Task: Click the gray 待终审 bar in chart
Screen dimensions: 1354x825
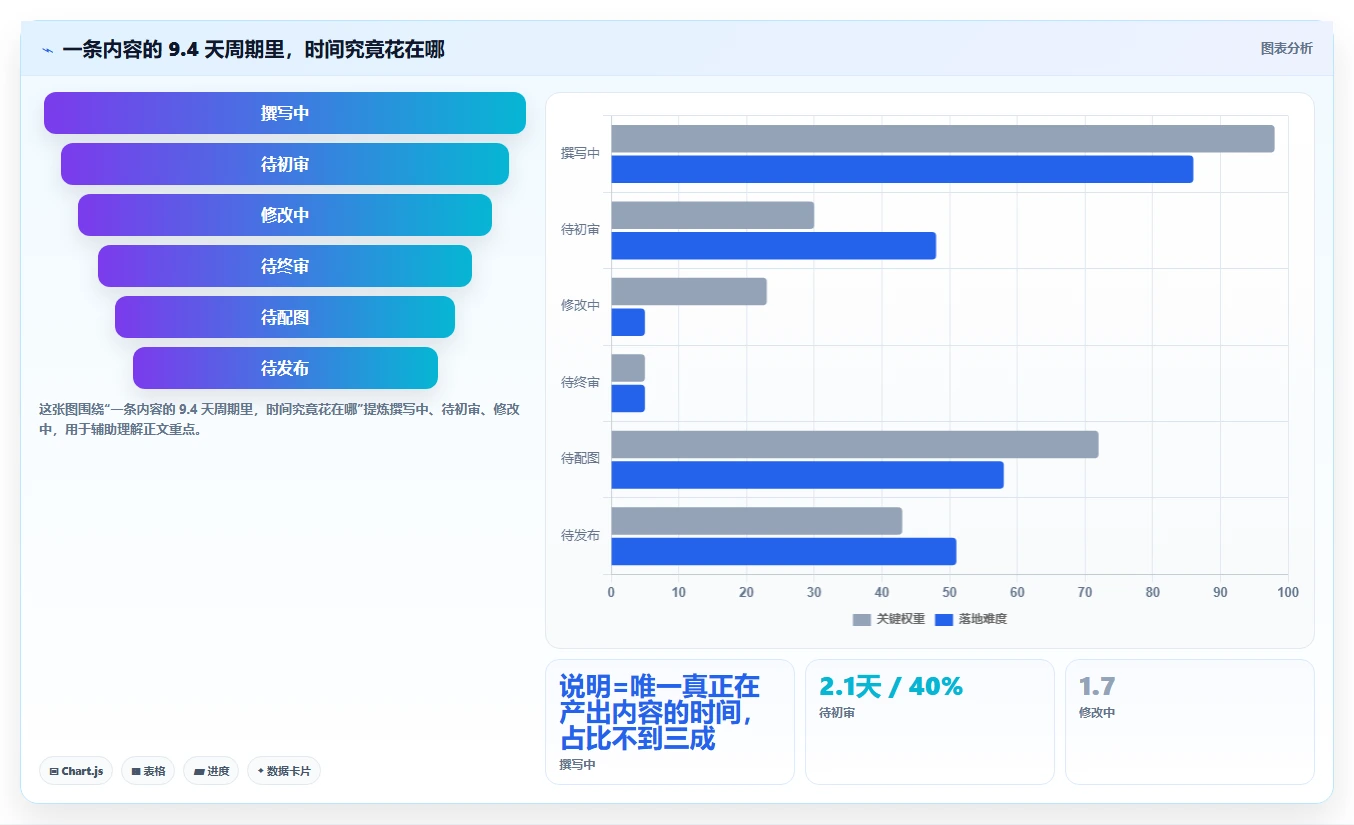Action: click(628, 368)
